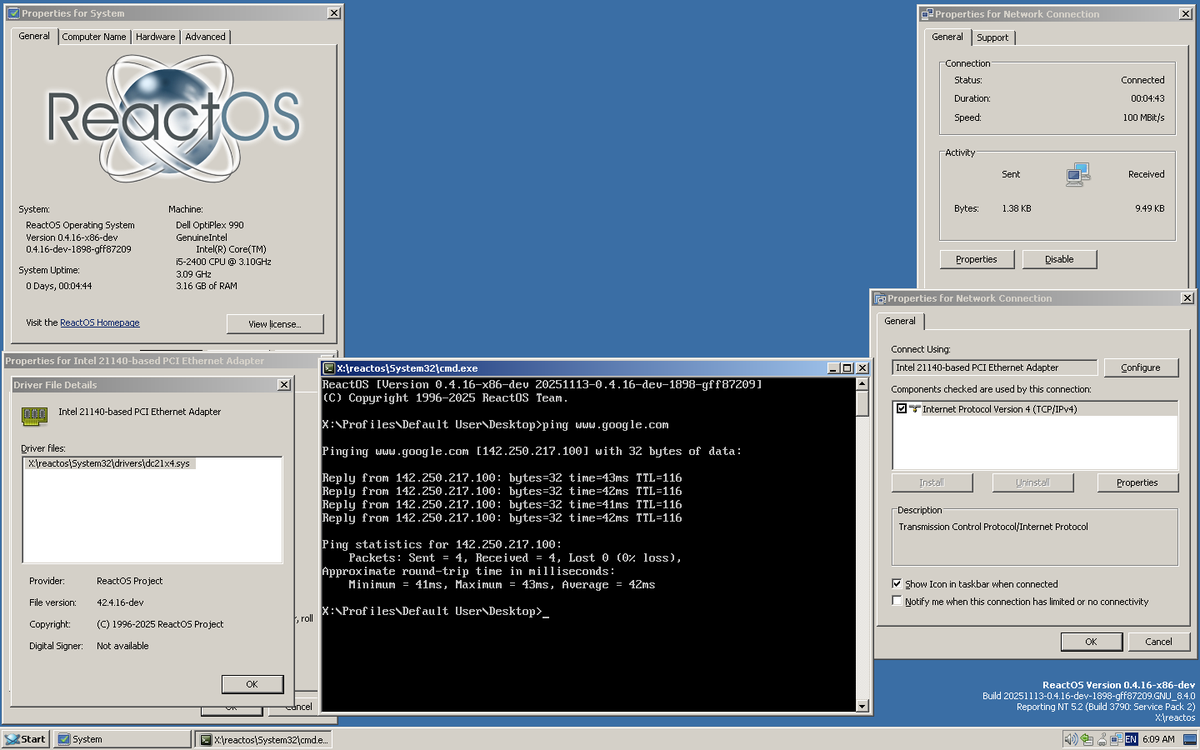Screen dimensions: 1200x750
Task: Enable Notify me when limited connectivity
Action: [896, 602]
